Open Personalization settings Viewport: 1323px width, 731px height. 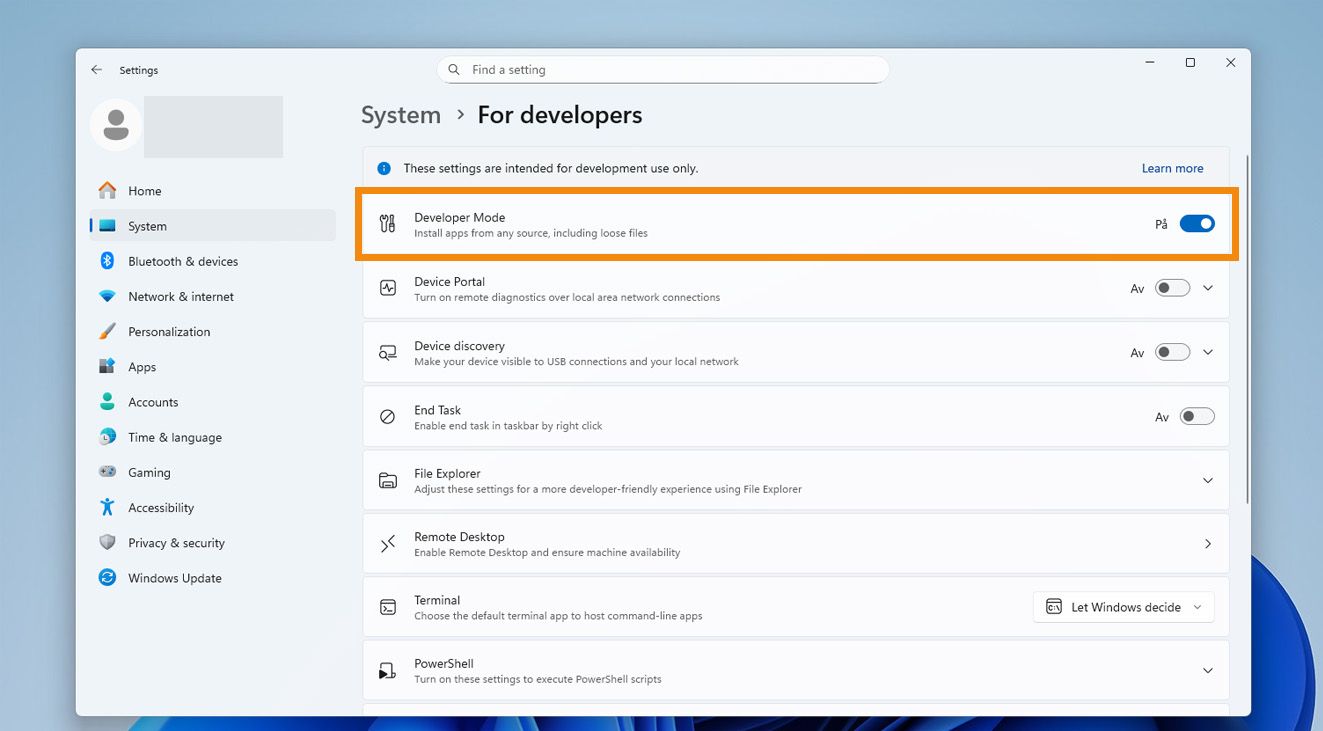tap(213, 331)
